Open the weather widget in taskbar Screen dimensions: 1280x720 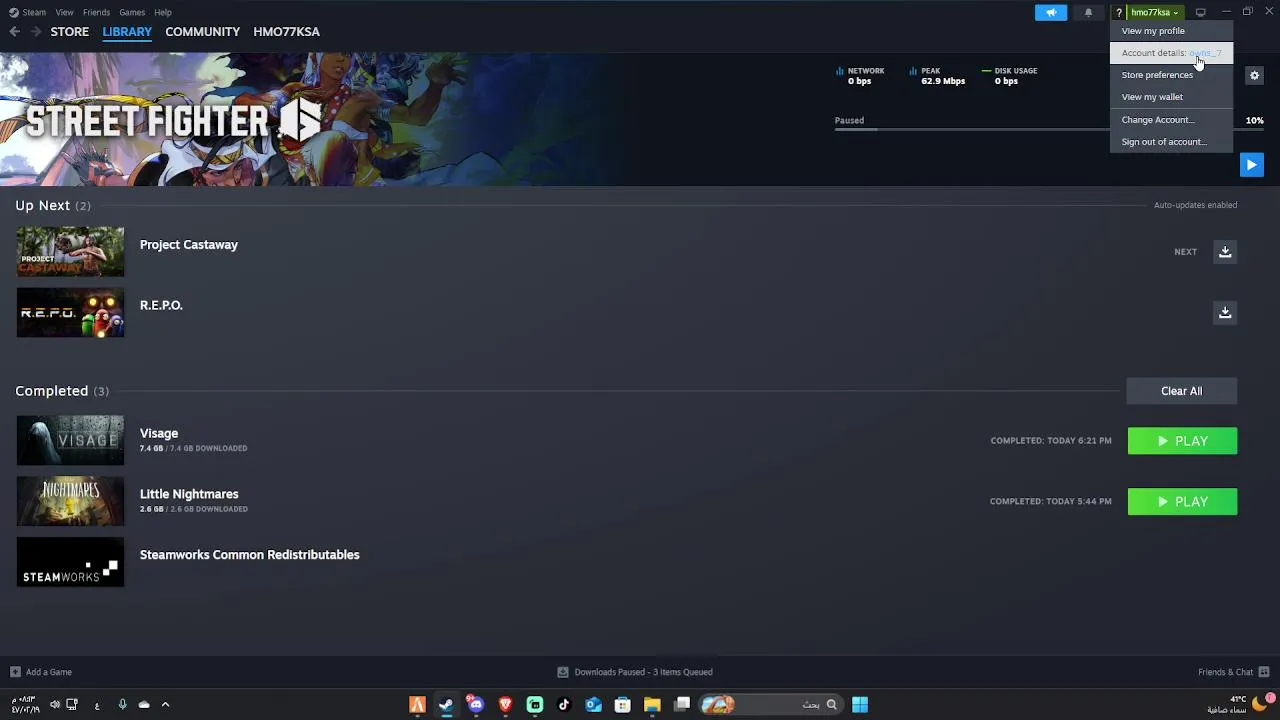(1241, 704)
